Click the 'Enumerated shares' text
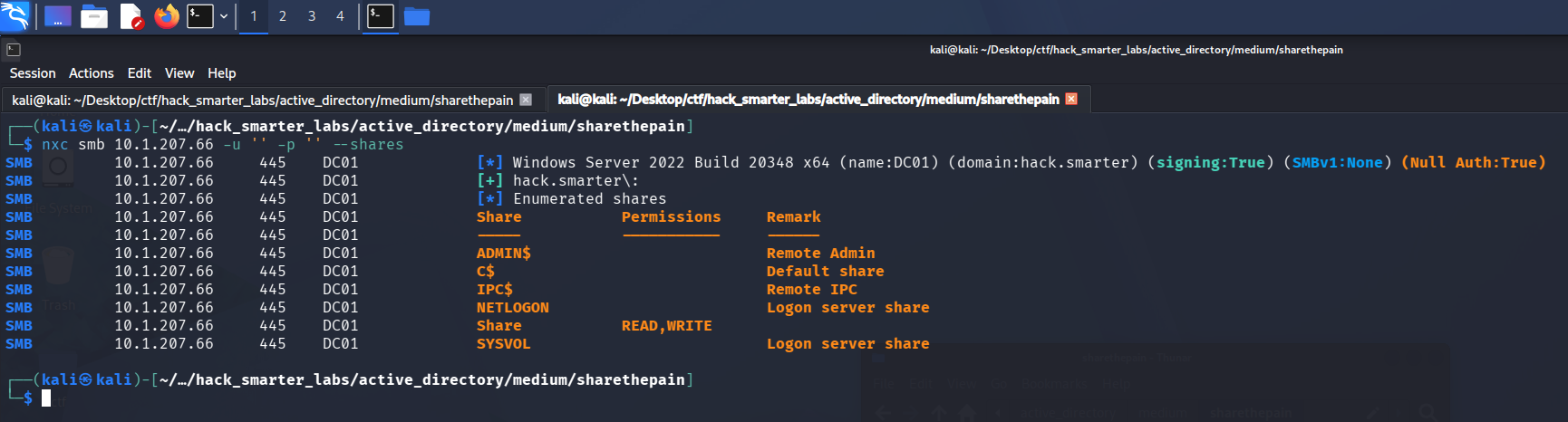1568x422 pixels. [x=590, y=199]
